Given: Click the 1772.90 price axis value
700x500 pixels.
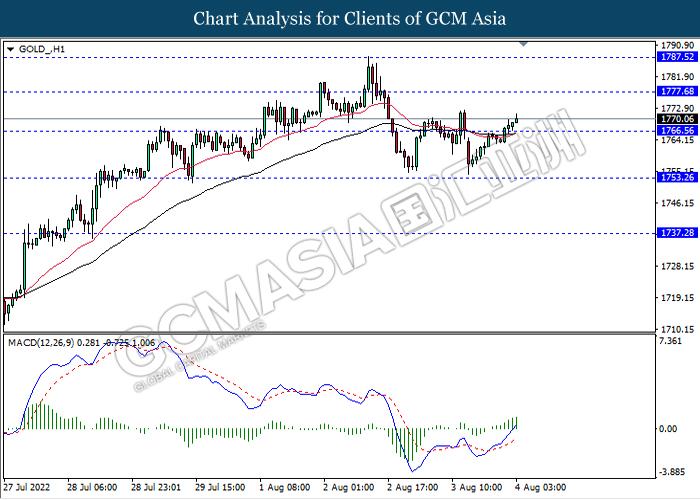Looking at the screenshot, I should point(677,108).
